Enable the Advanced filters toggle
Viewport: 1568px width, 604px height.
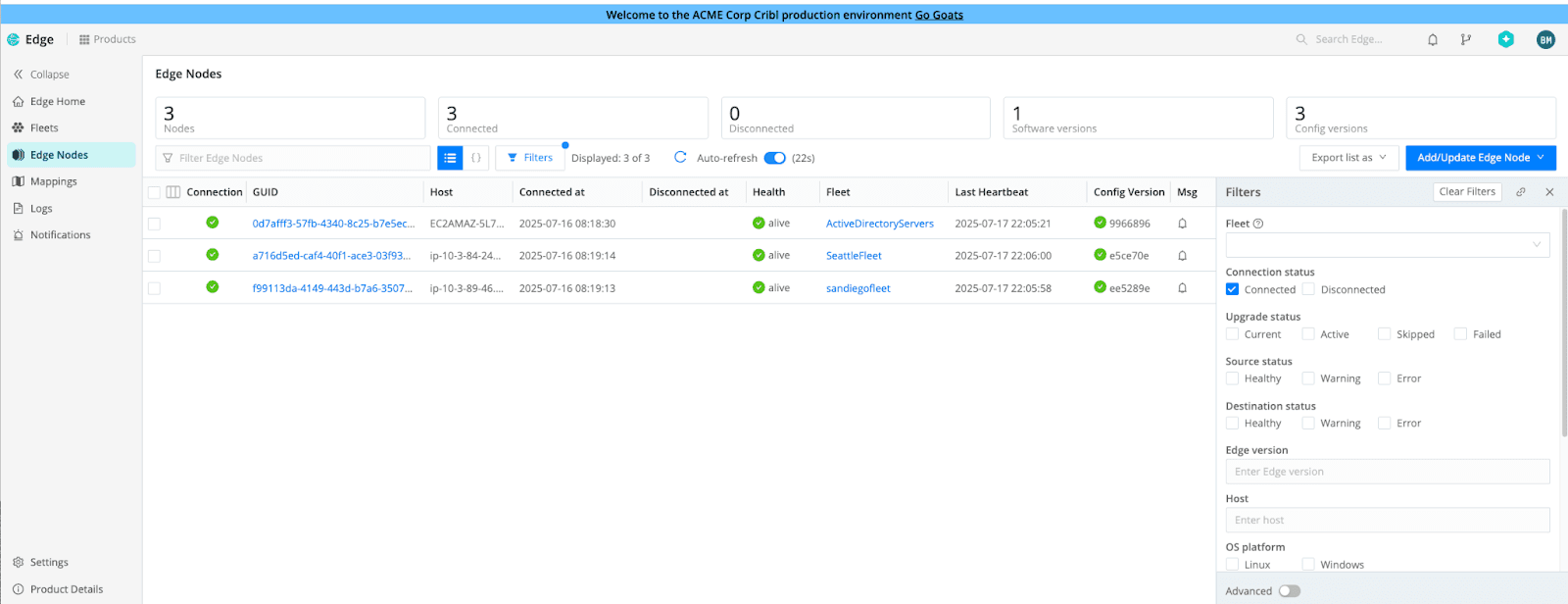pos(1289,591)
